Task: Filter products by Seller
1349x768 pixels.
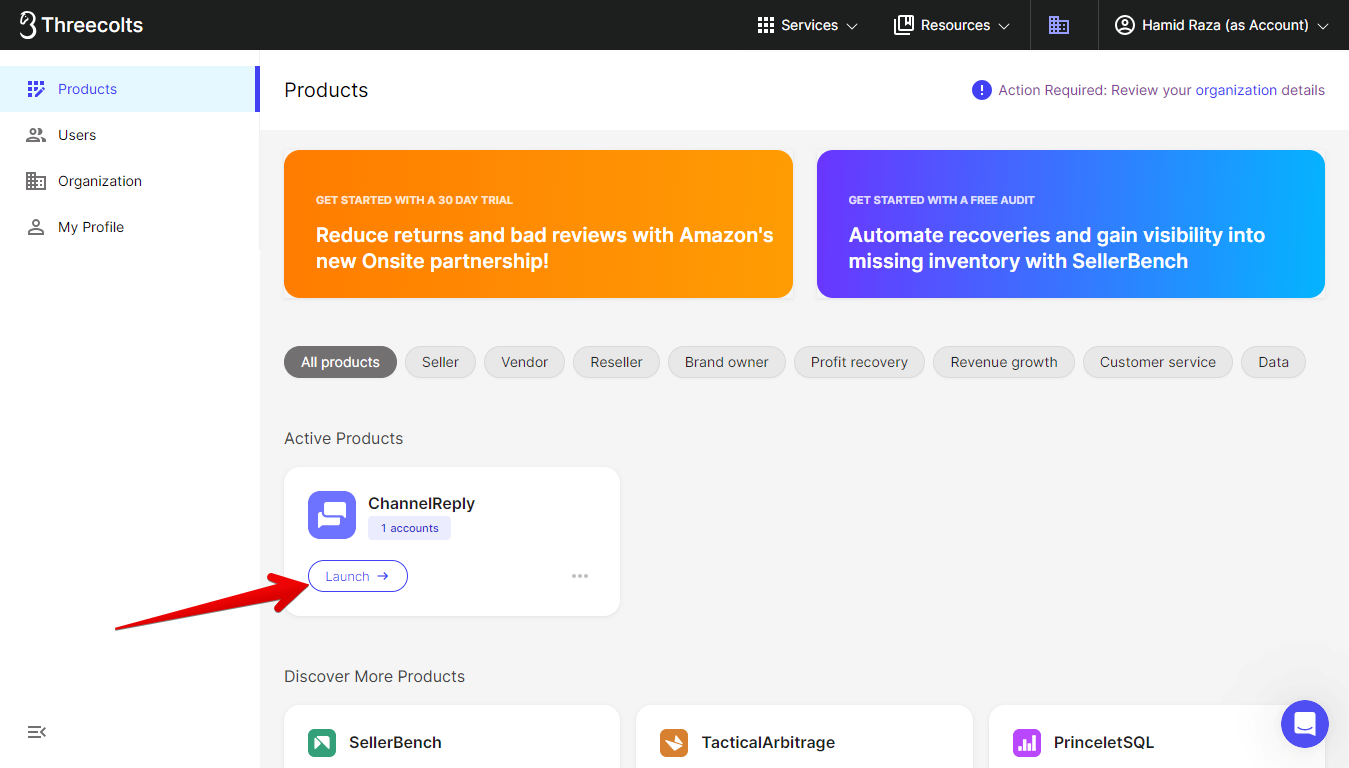Action: click(x=440, y=362)
